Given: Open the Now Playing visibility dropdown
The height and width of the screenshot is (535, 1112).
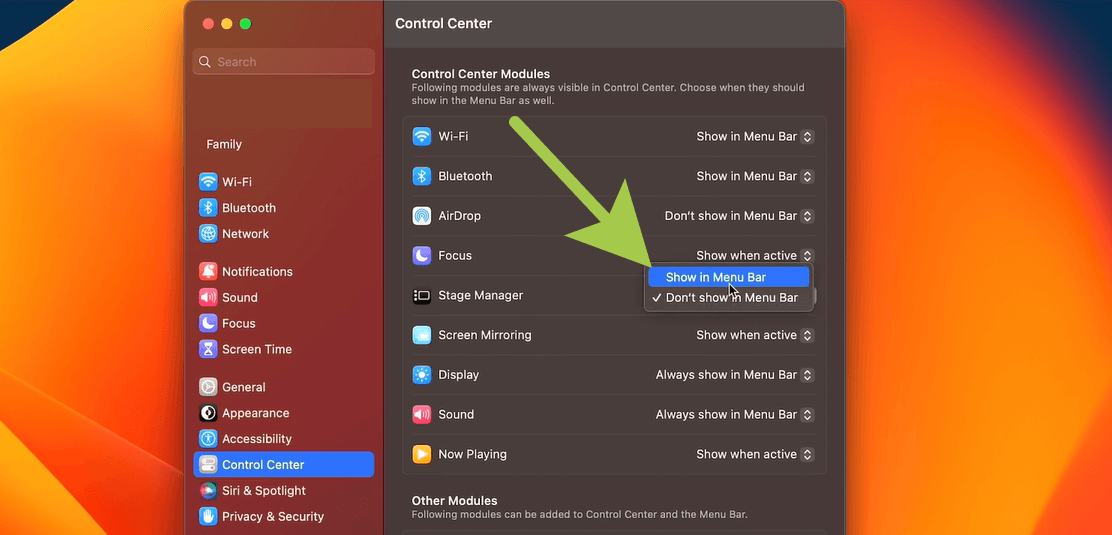Looking at the screenshot, I should (755, 454).
